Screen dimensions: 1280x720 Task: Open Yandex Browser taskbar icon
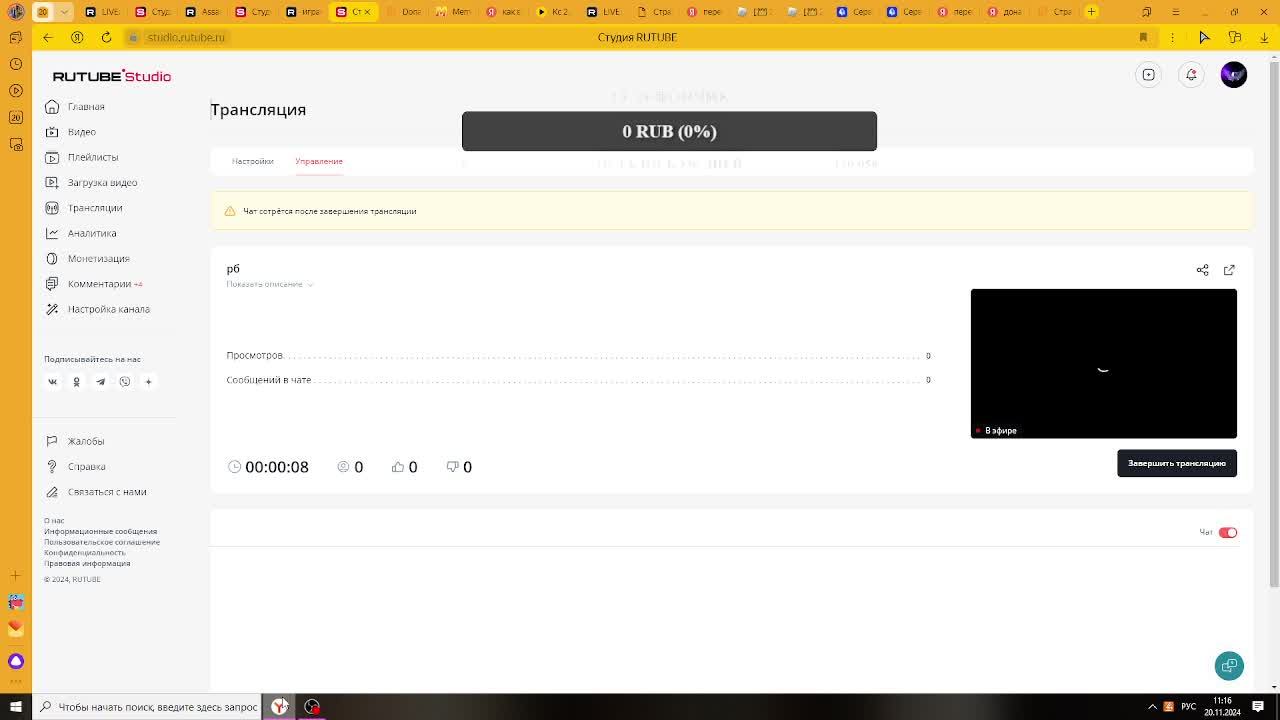click(x=280, y=707)
